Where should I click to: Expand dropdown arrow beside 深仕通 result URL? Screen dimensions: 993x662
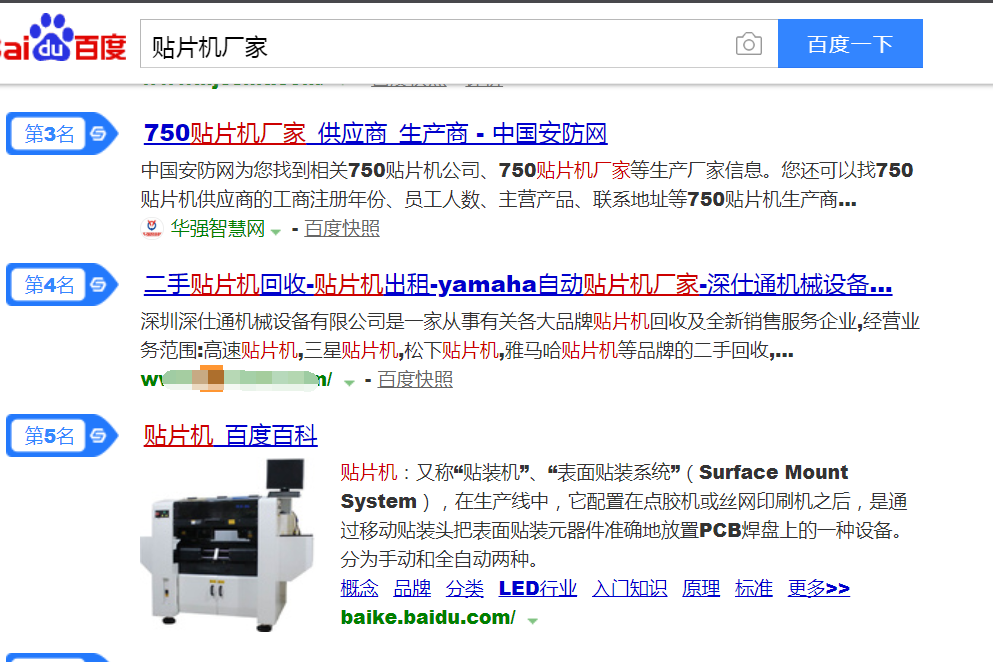[349, 382]
